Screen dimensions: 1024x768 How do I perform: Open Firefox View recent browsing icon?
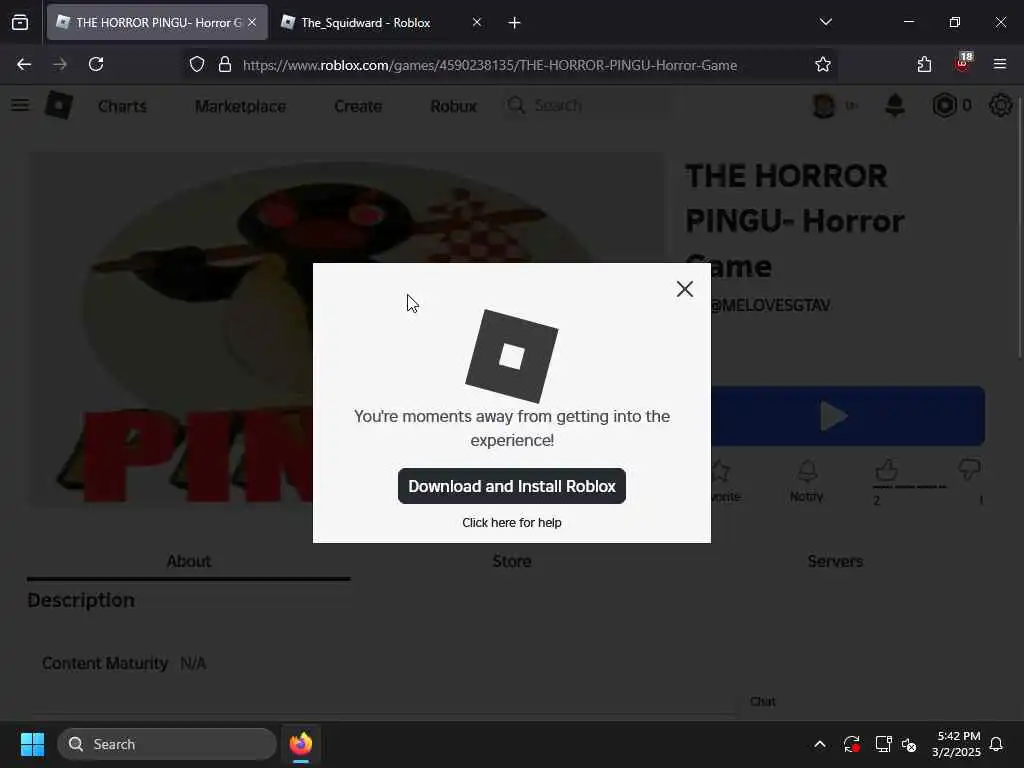click(20, 22)
